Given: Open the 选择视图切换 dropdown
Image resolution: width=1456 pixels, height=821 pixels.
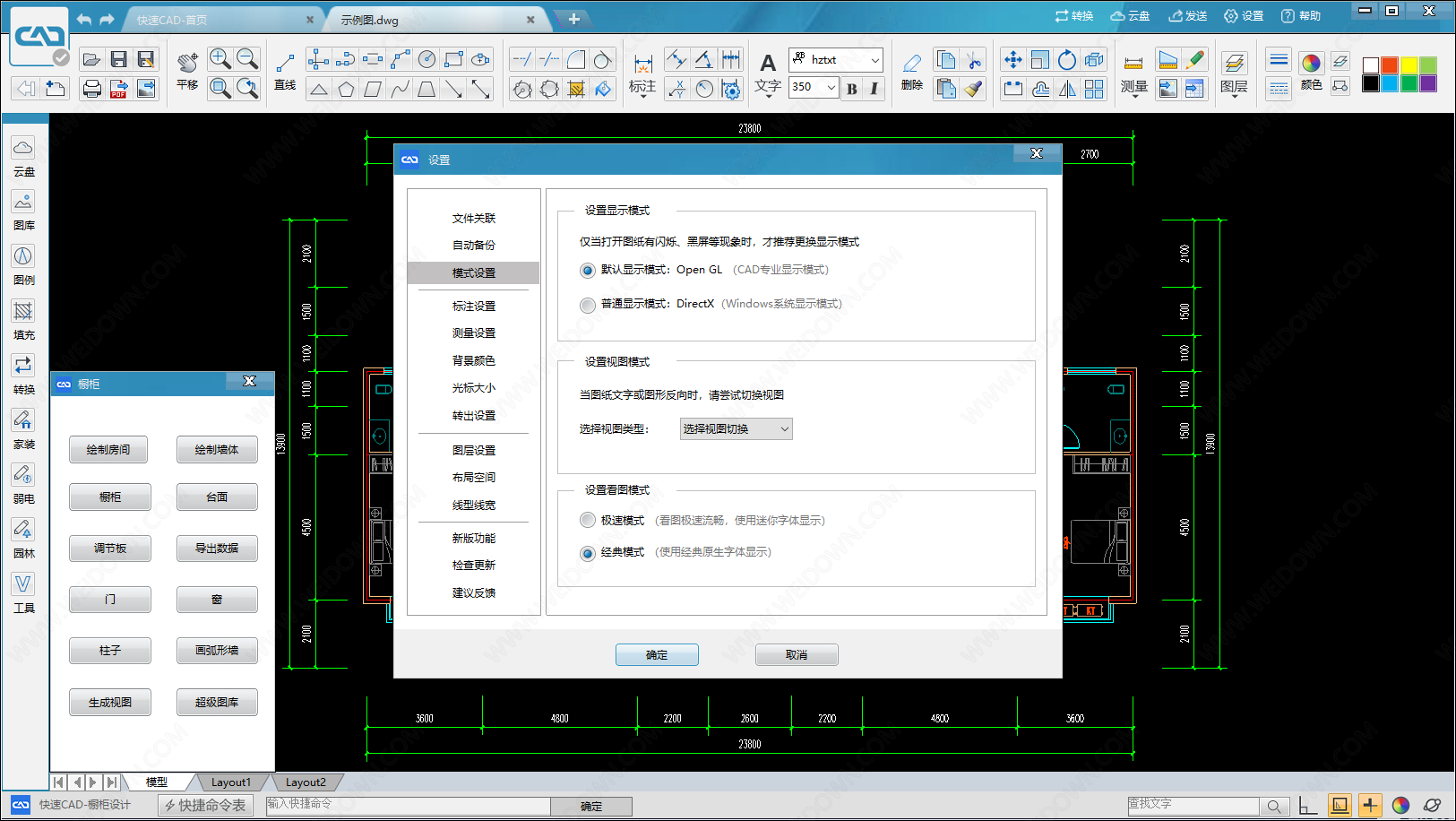Looking at the screenshot, I should click(x=736, y=429).
